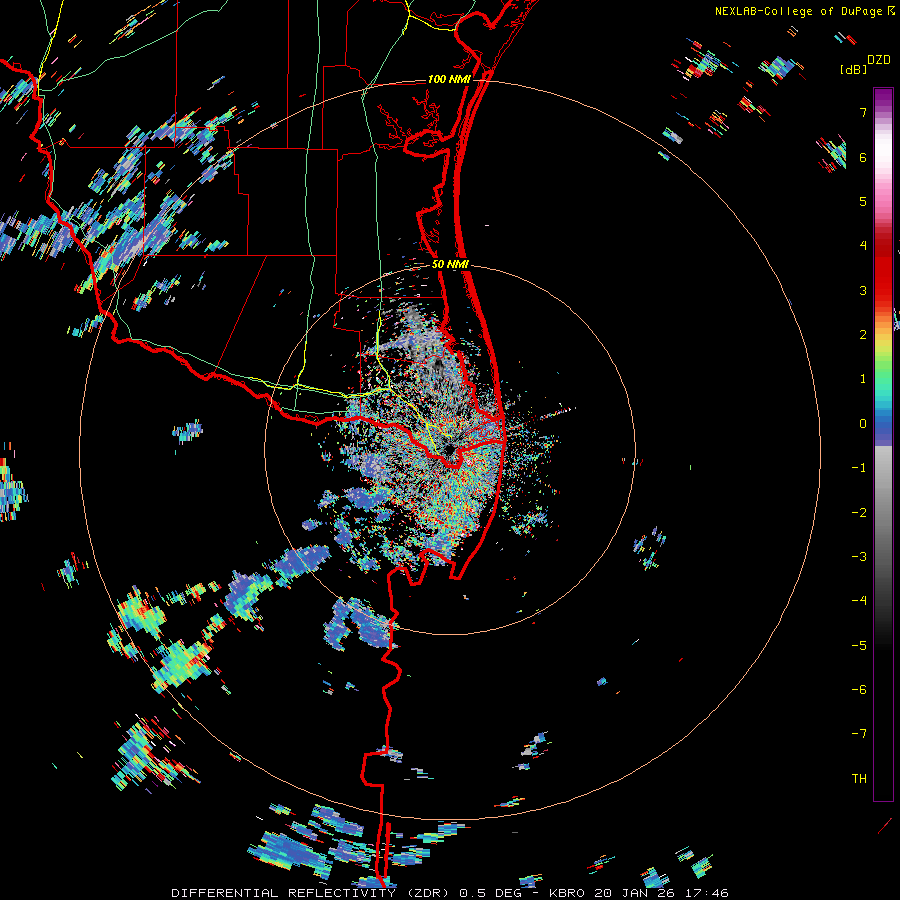Click the 2 value on the color scale
This screenshot has width=900, height=900.
coord(863,335)
